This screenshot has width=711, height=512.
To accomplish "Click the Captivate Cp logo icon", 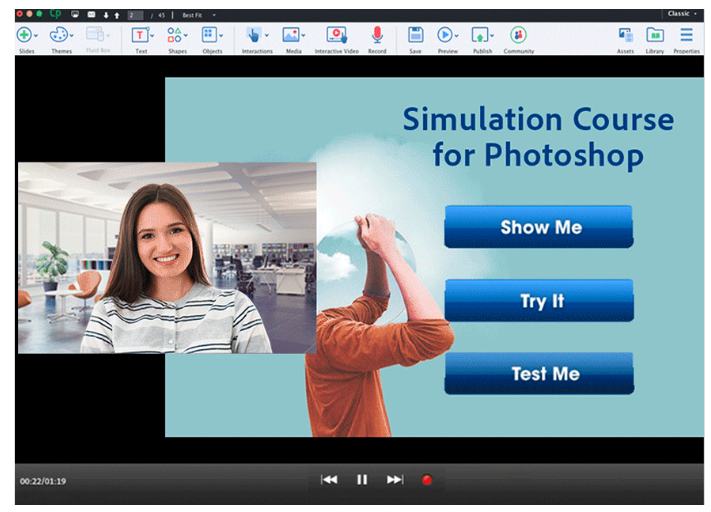I will [x=55, y=14].
